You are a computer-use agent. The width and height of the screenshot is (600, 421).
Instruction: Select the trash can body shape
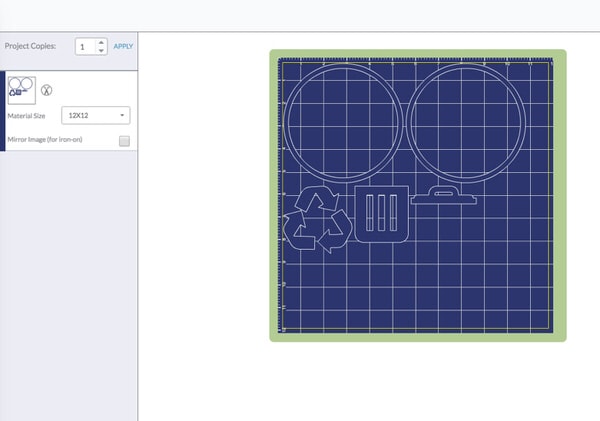click(x=383, y=214)
